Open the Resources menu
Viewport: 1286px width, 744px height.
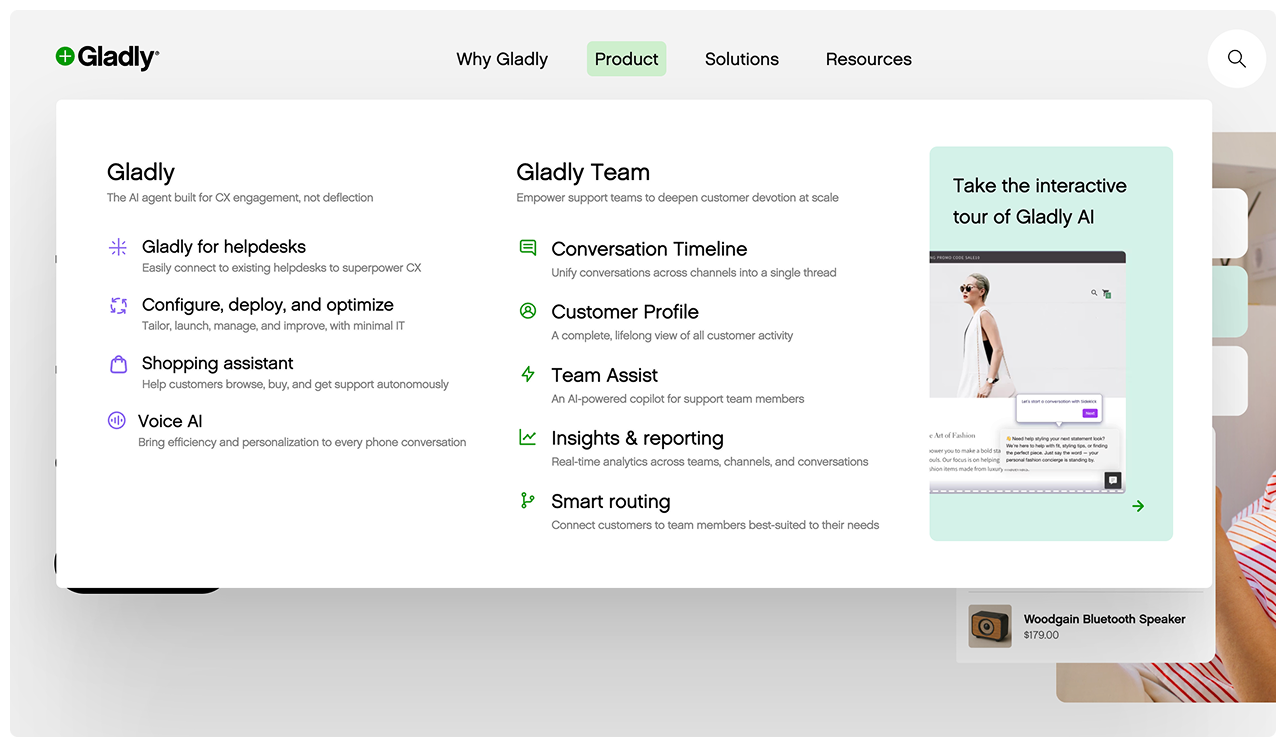pyautogui.click(x=869, y=59)
